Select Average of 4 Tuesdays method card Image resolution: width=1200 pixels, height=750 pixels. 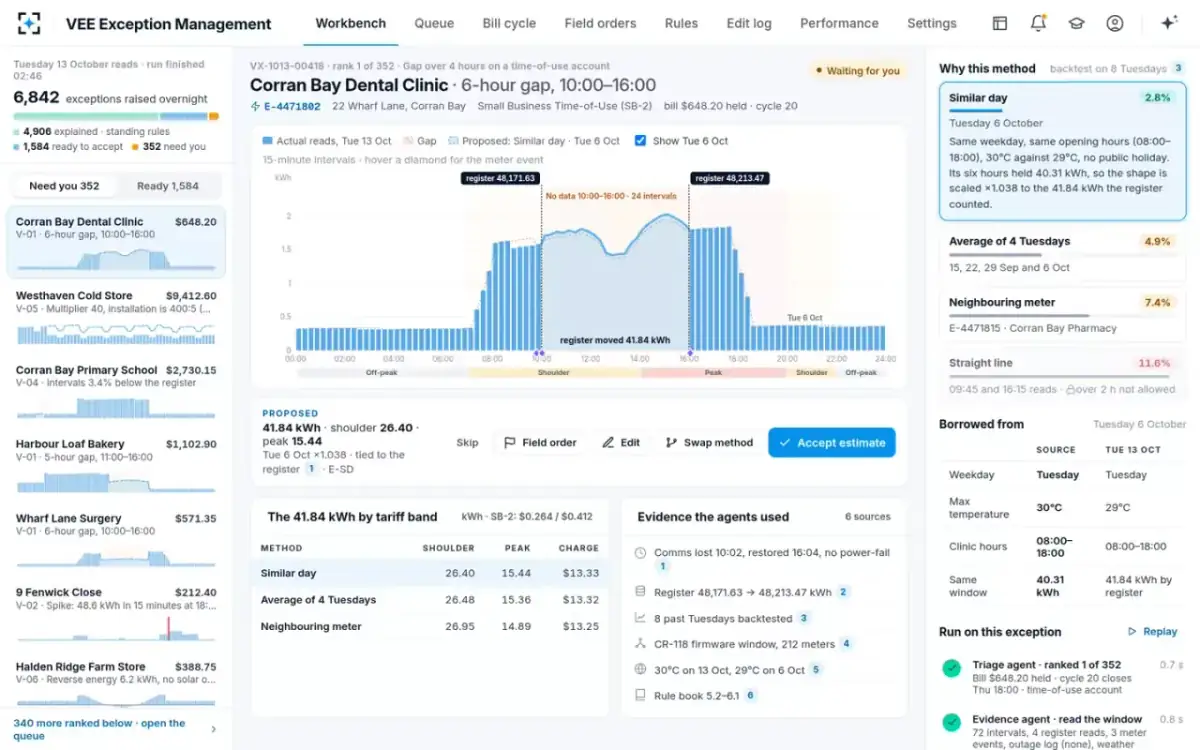click(x=1063, y=255)
